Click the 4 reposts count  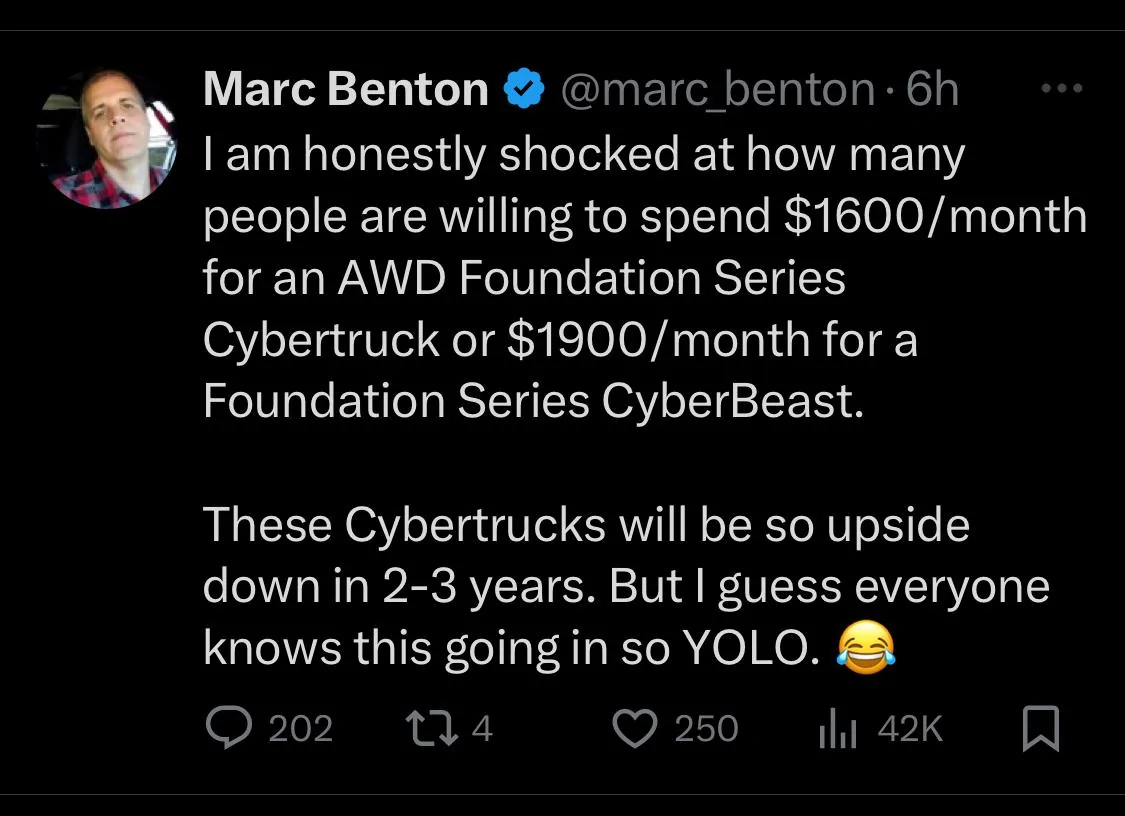[x=481, y=728]
